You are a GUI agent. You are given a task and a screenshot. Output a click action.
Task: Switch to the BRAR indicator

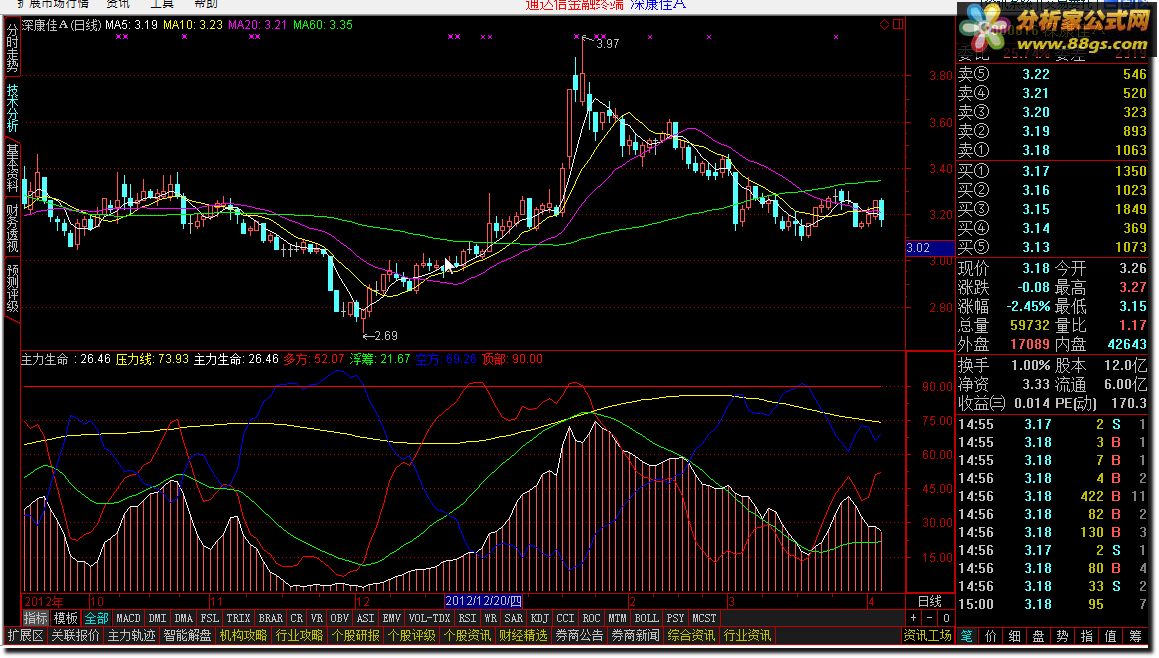point(271,618)
